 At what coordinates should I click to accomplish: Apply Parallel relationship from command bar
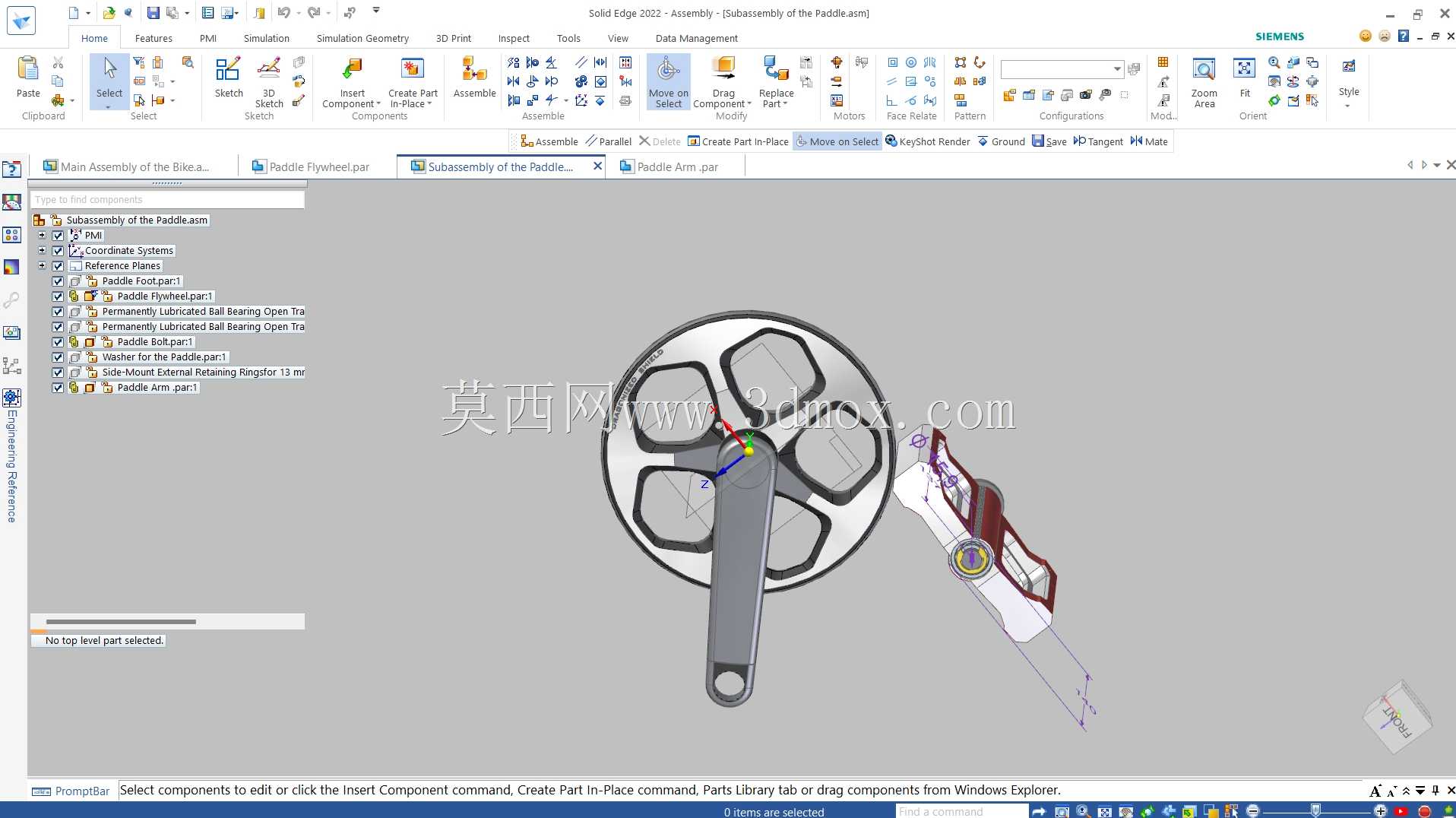[609, 141]
